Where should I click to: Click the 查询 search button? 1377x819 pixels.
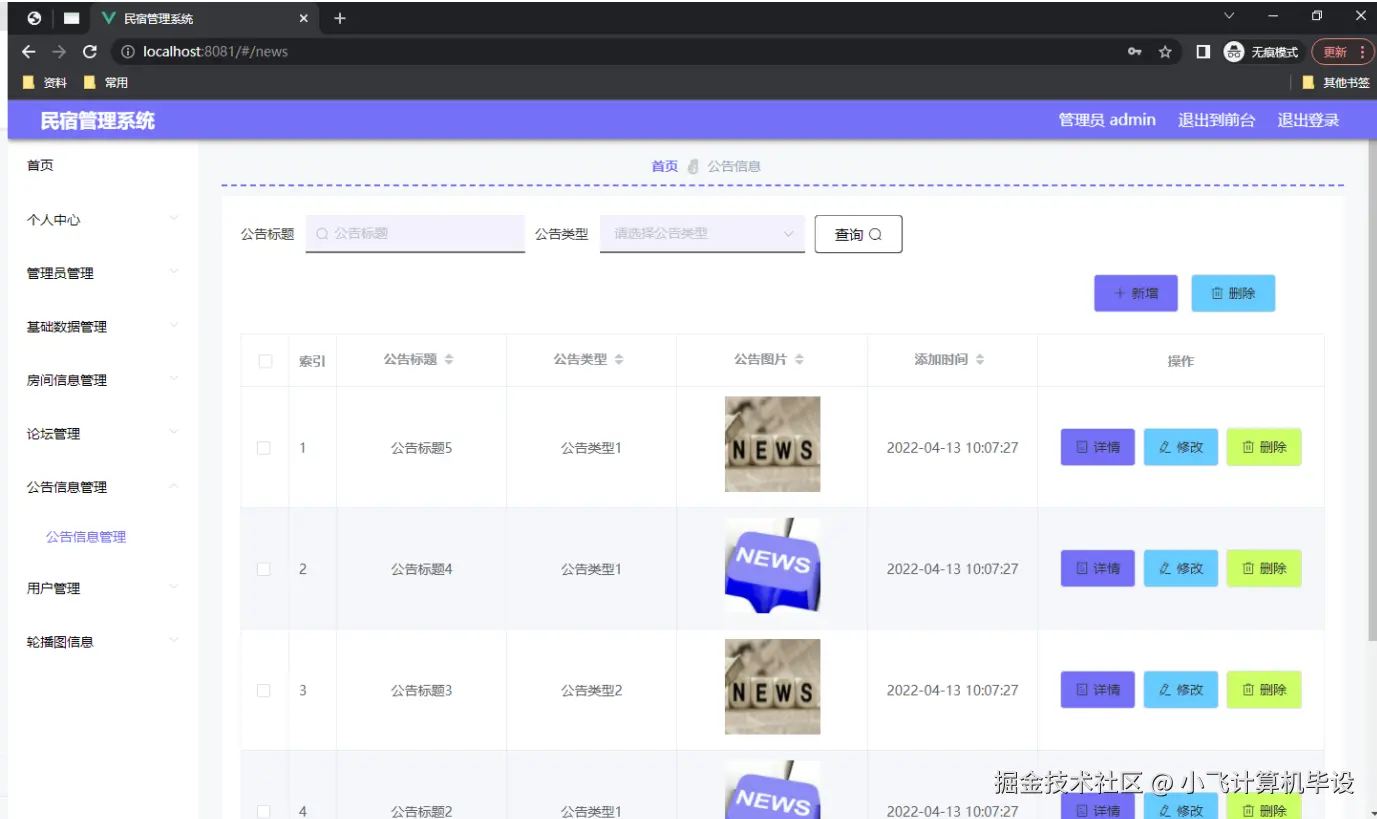pos(858,234)
